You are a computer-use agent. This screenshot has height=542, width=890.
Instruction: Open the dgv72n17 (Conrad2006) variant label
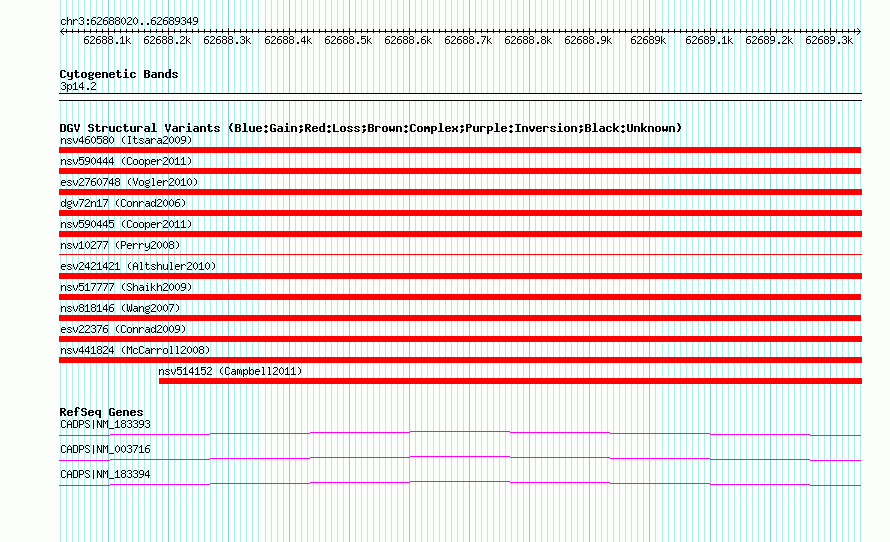pos(123,203)
